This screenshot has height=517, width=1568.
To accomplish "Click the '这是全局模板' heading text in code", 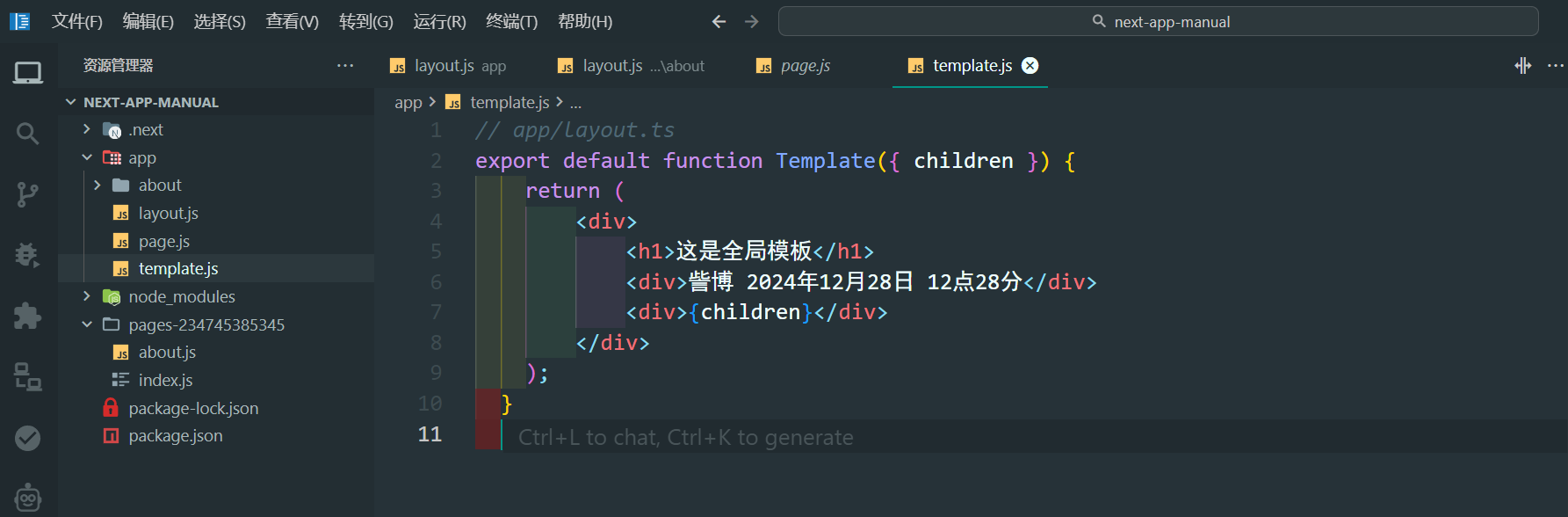I will [743, 251].
